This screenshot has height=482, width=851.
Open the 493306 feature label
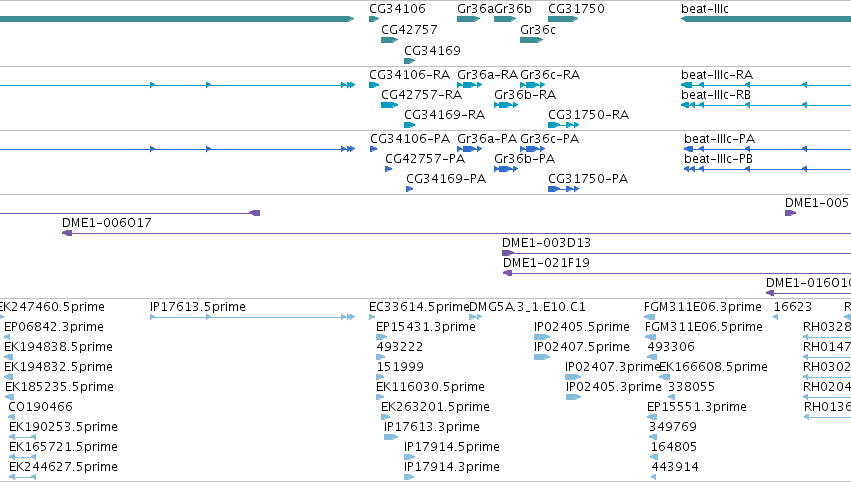pos(671,346)
